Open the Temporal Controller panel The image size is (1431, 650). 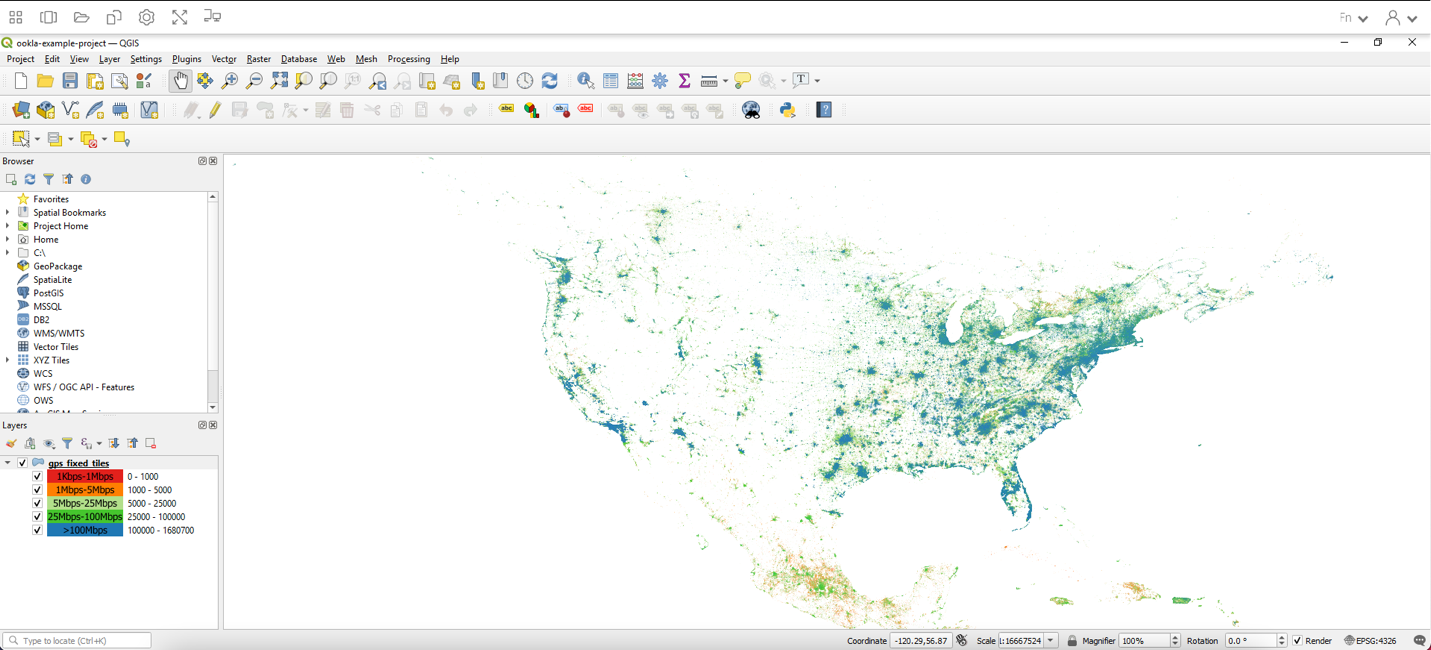[x=525, y=81]
